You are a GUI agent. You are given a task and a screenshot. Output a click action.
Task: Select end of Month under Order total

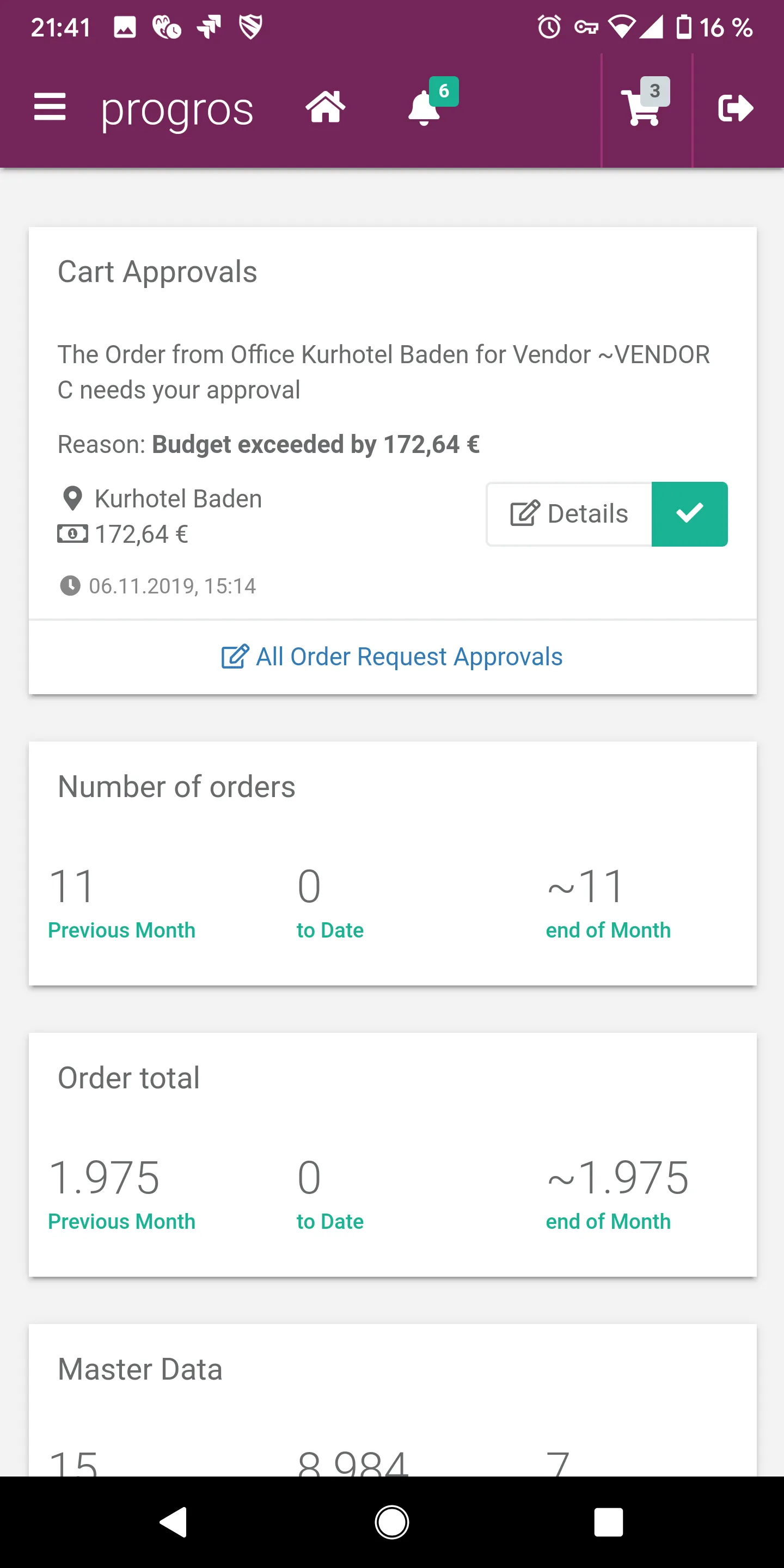[608, 1222]
